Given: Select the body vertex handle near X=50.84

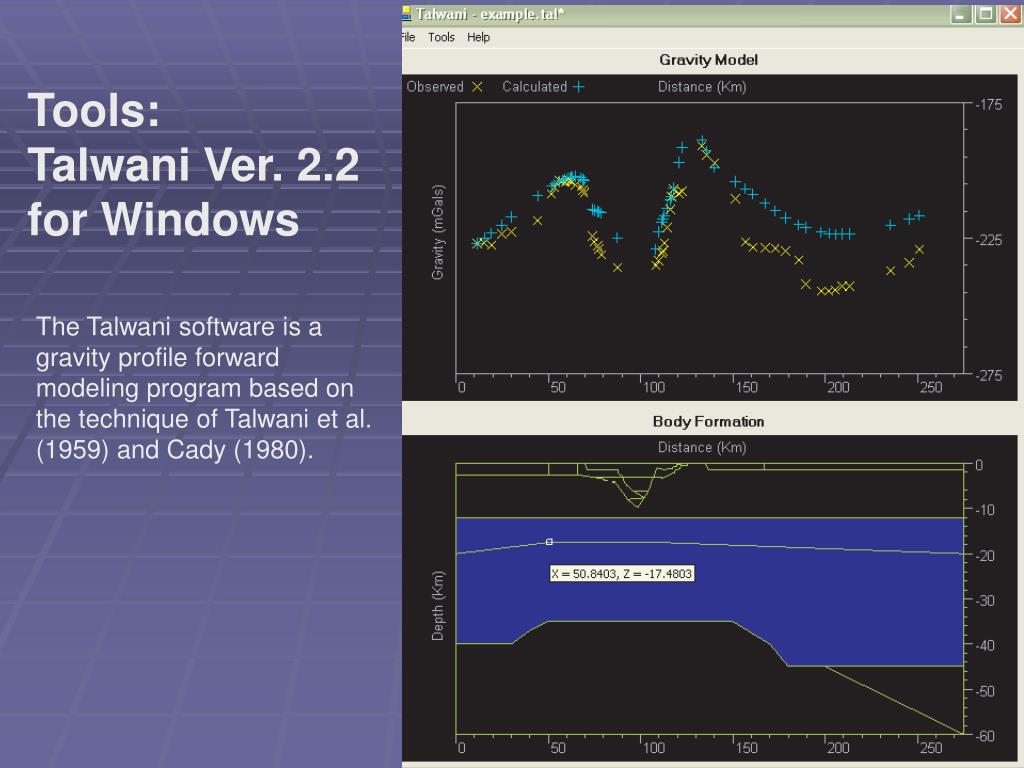Looking at the screenshot, I should click(549, 541).
